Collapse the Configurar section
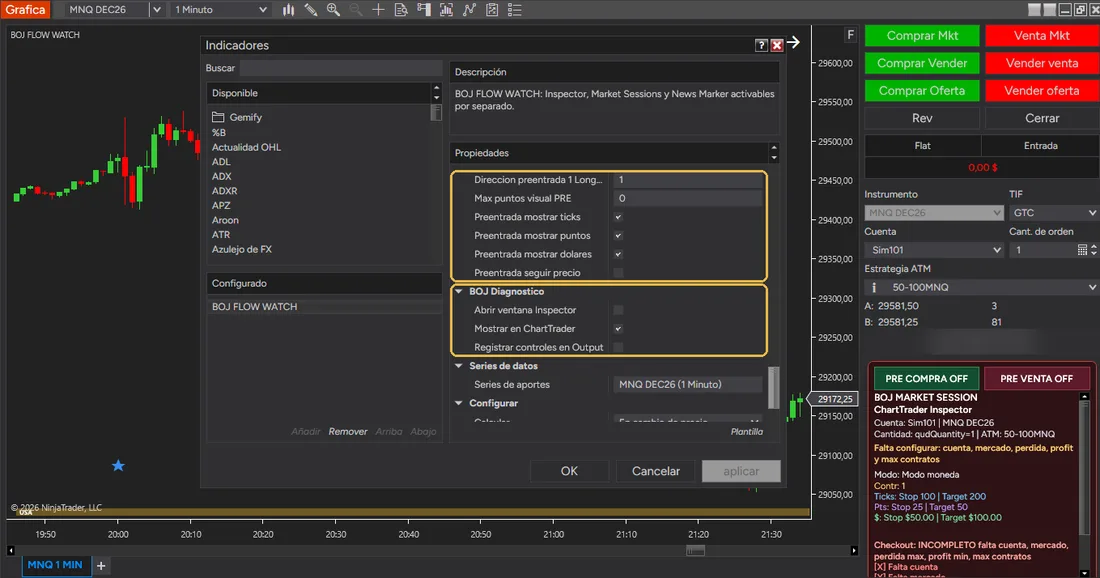Image resolution: width=1100 pixels, height=578 pixels. click(459, 403)
